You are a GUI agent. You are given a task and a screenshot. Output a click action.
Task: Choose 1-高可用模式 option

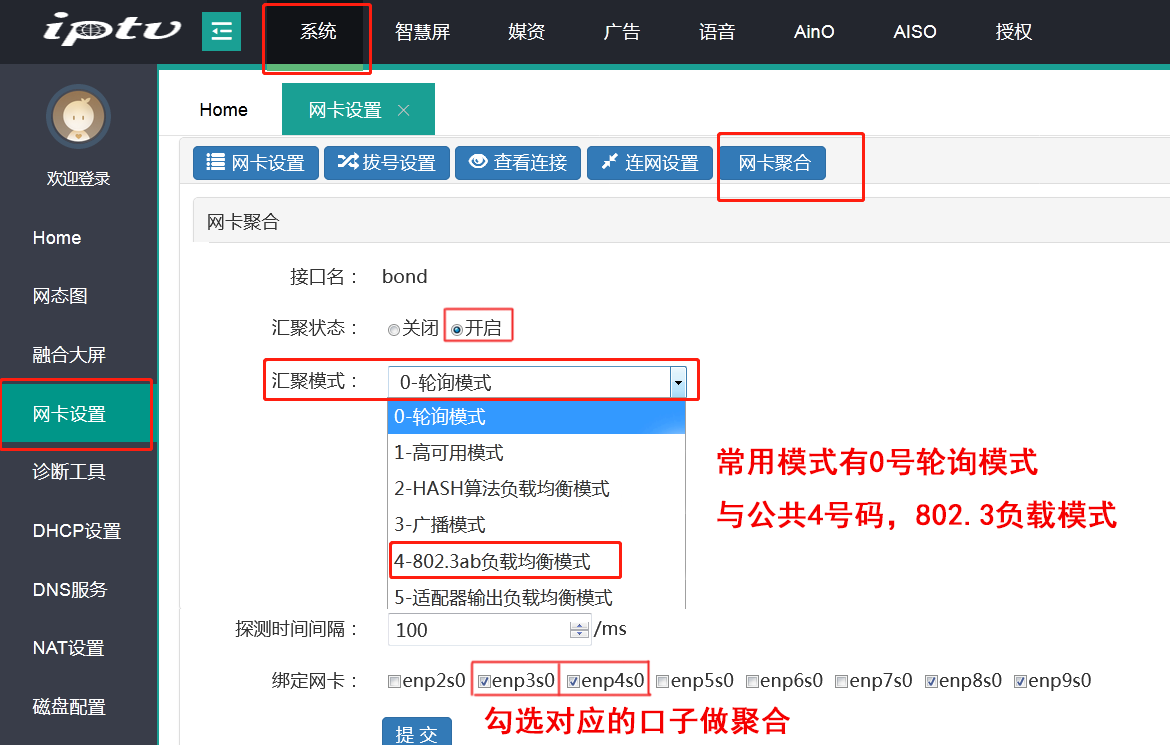click(449, 453)
